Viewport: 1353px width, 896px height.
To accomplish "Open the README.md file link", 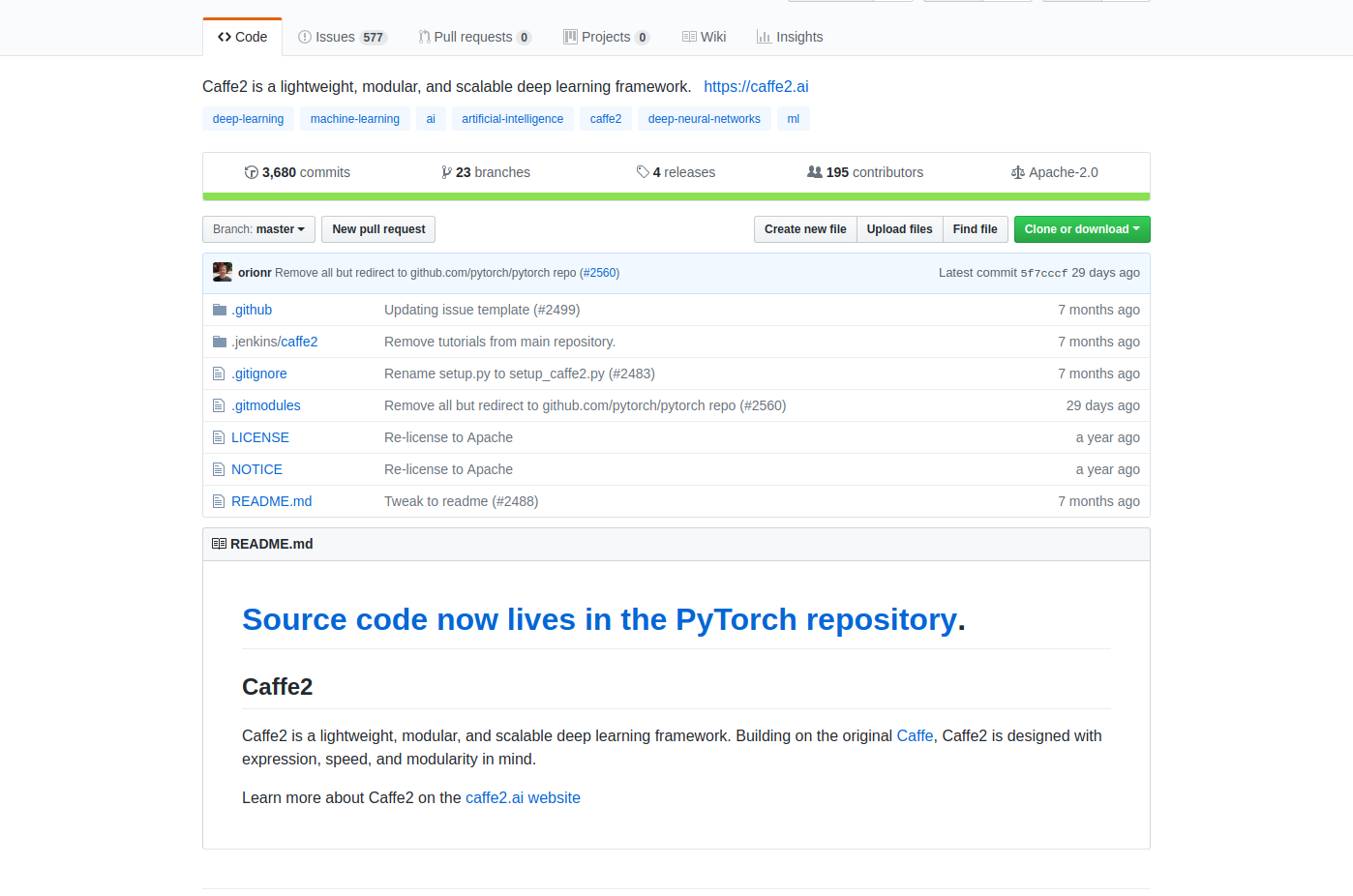I will [271, 501].
